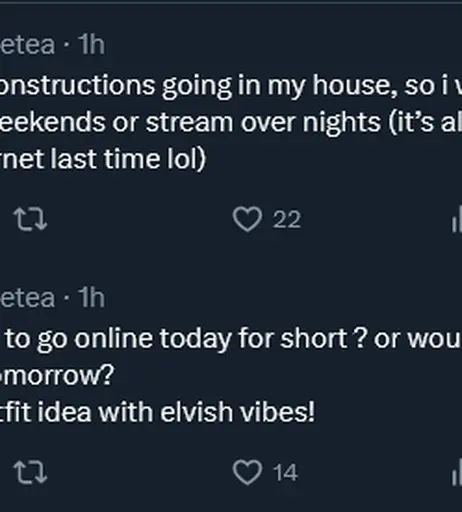Image resolution: width=462 pixels, height=512 pixels.
Task: Open tweet line 'net last time lol)'
Action: click(103, 159)
